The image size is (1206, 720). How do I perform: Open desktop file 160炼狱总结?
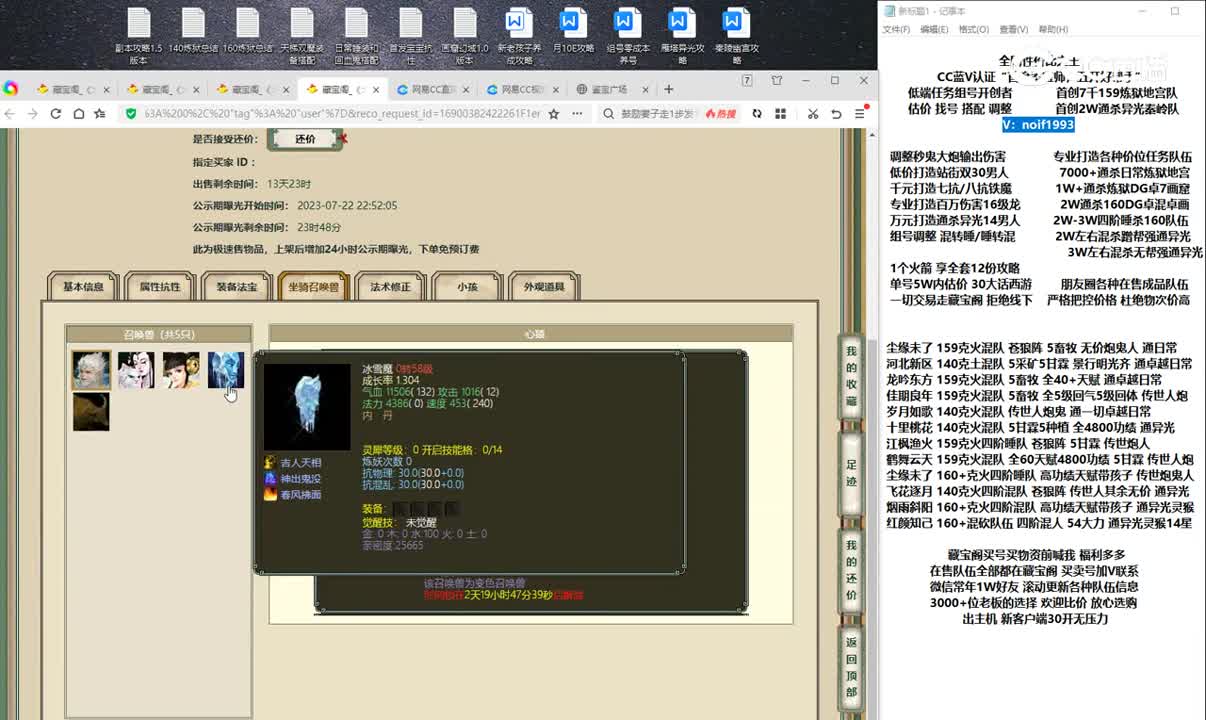click(x=248, y=31)
